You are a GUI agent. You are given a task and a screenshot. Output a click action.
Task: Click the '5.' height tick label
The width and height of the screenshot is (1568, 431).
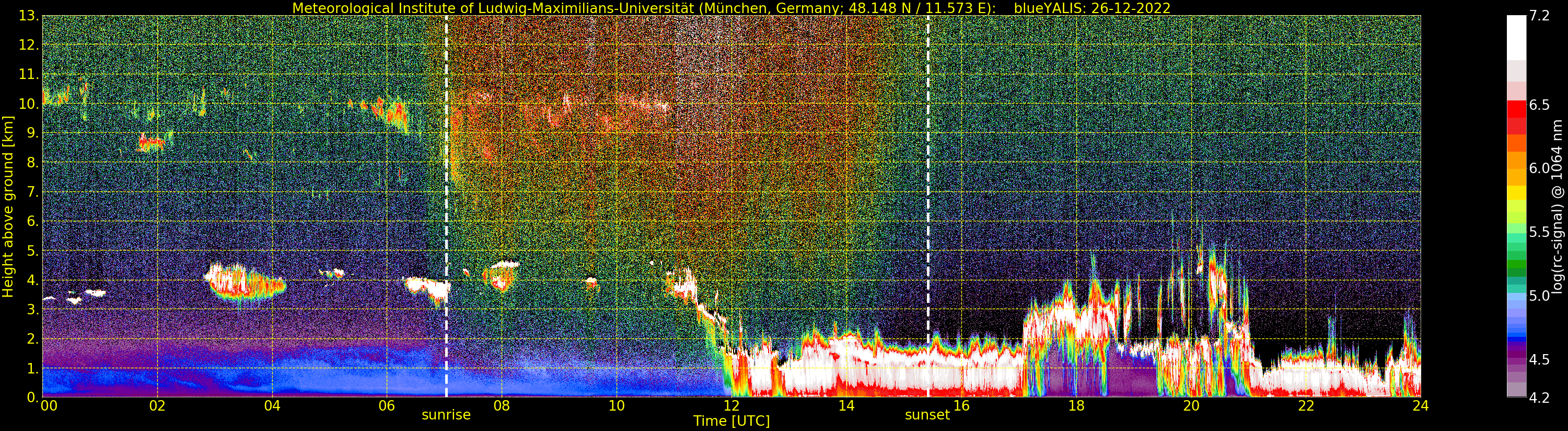33,251
